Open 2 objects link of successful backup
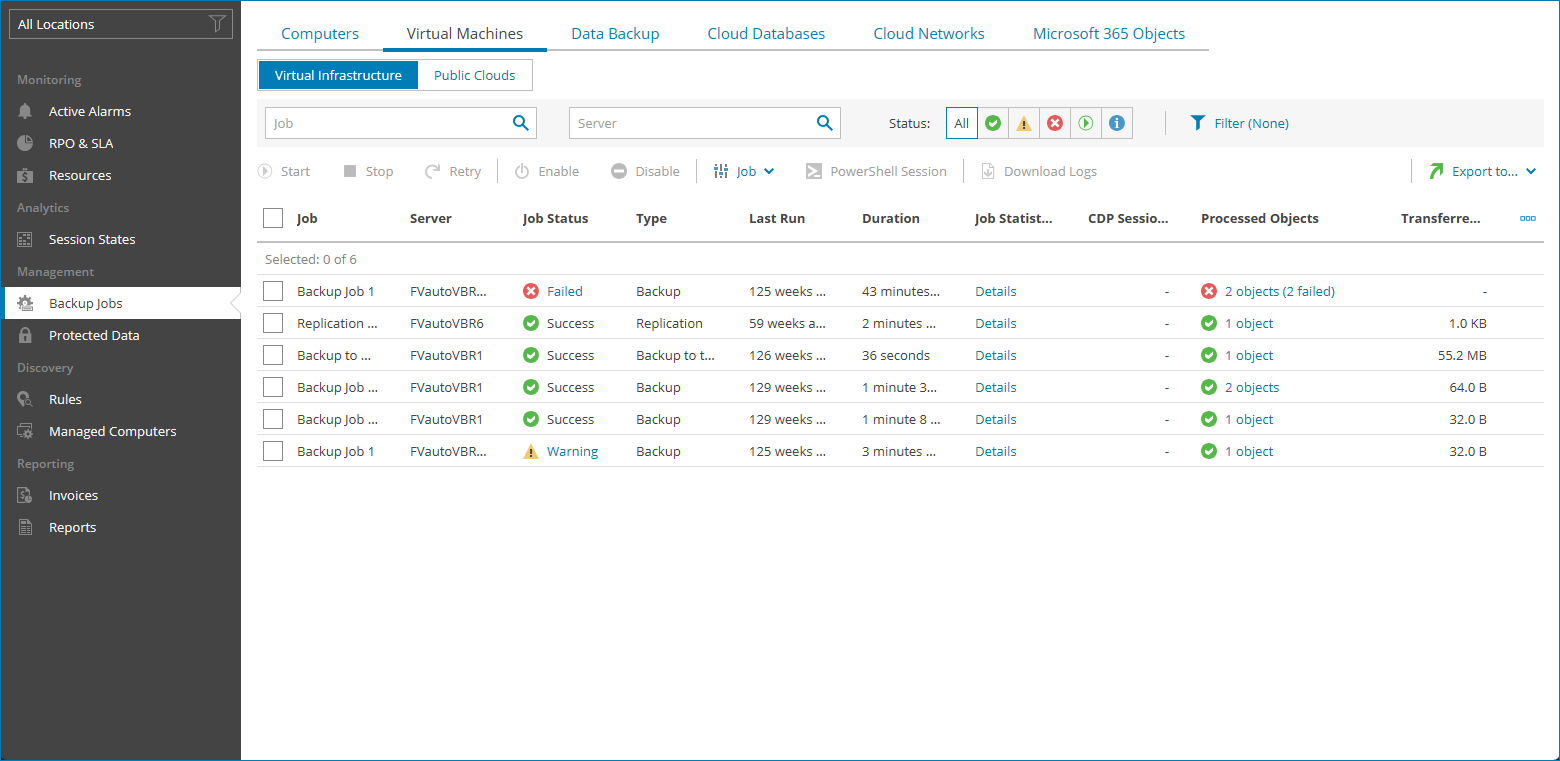1560x761 pixels. [1252, 387]
